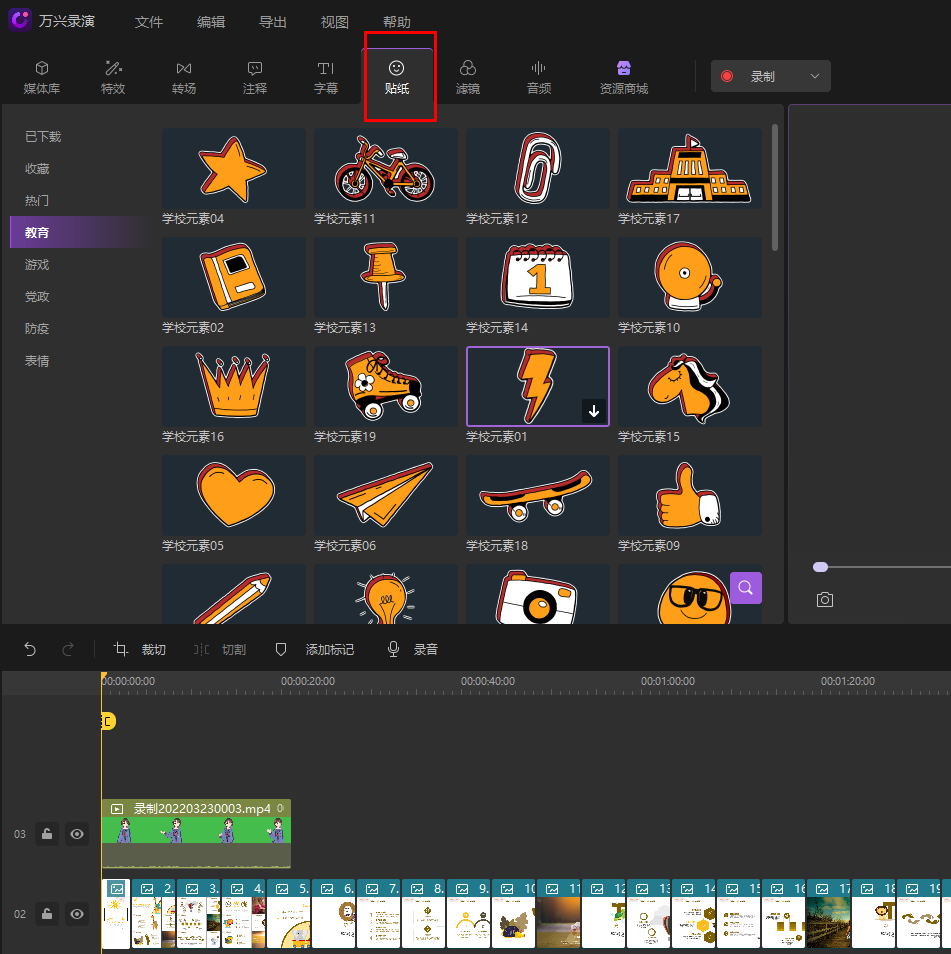Click the 添加标记 add marker button
The height and width of the screenshot is (954, 951).
coord(315,650)
